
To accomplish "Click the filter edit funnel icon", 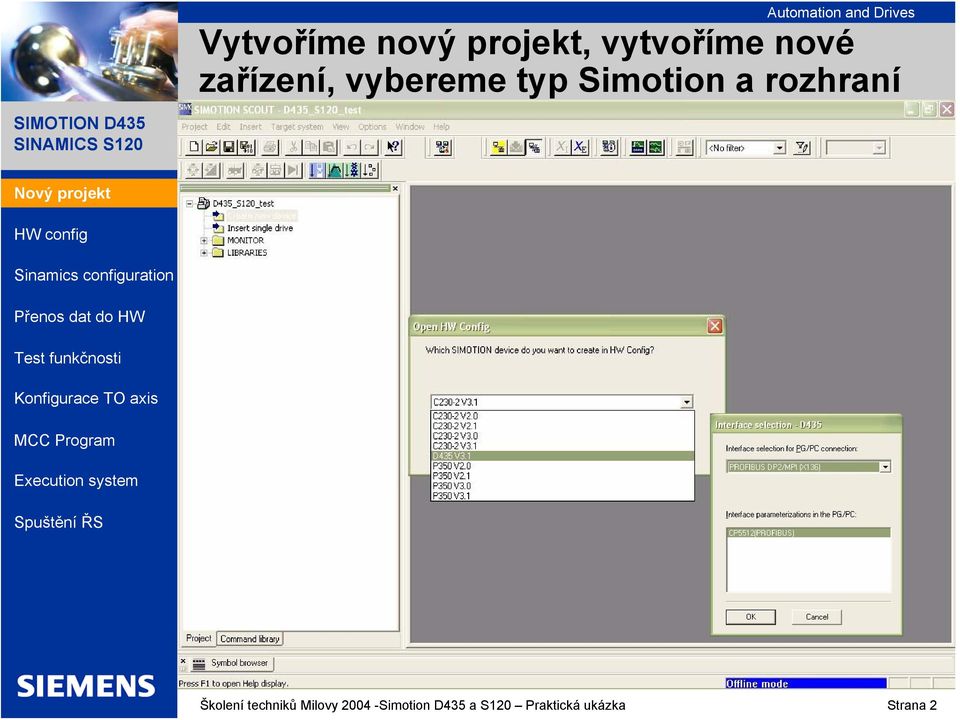I will (802, 147).
